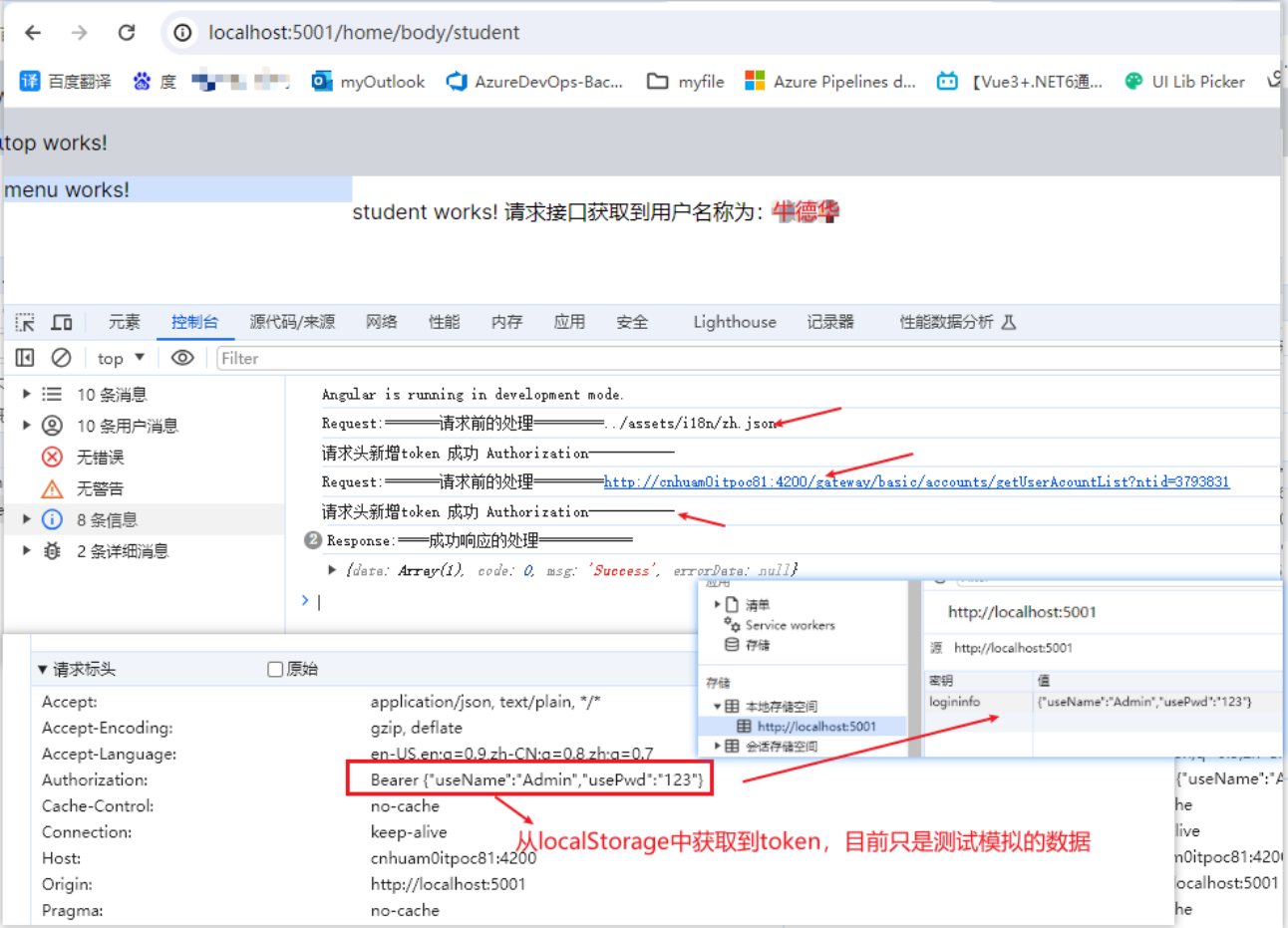Click the browser reload button
The width and height of the screenshot is (1288, 928).
127,33
